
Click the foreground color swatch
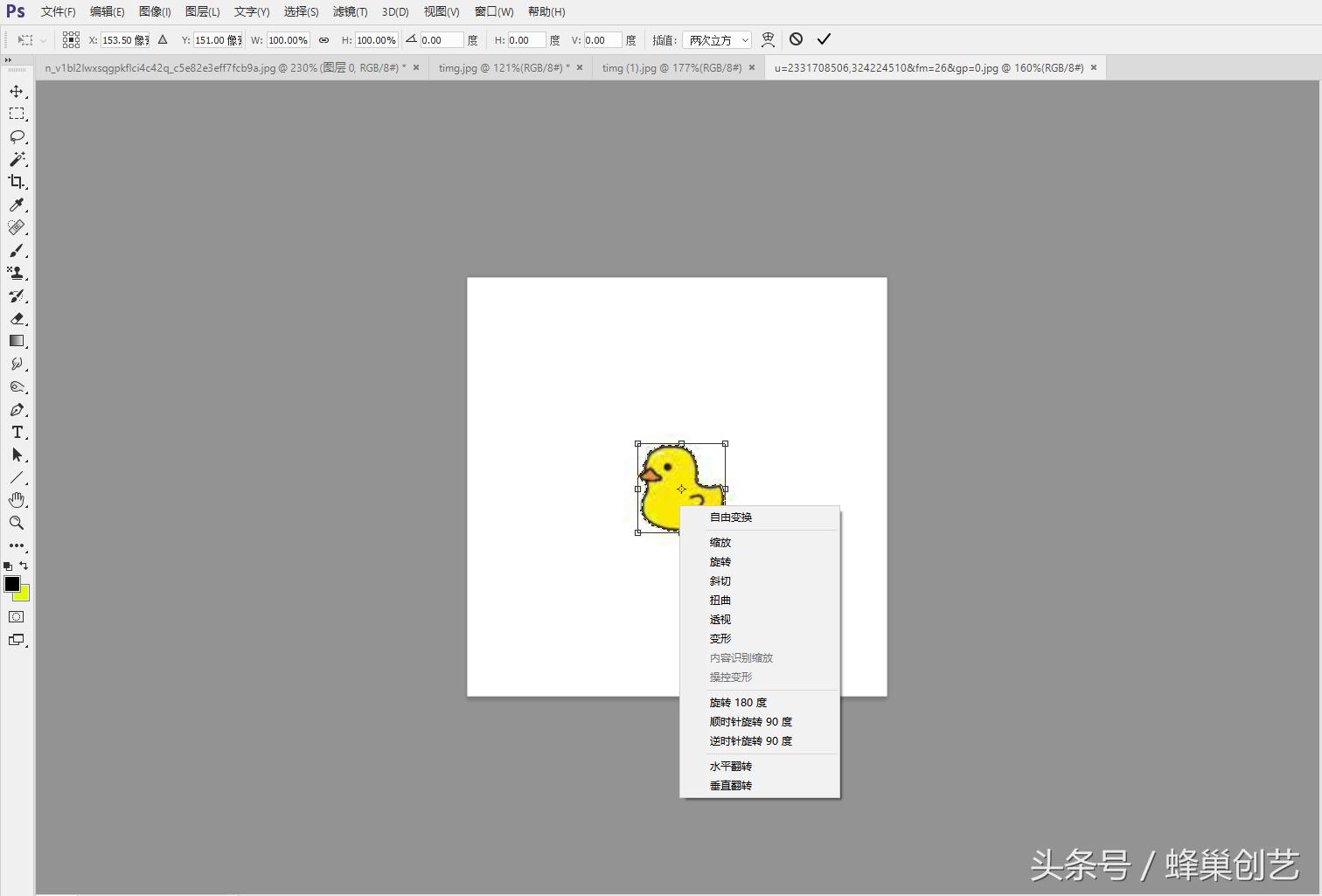coord(12,583)
